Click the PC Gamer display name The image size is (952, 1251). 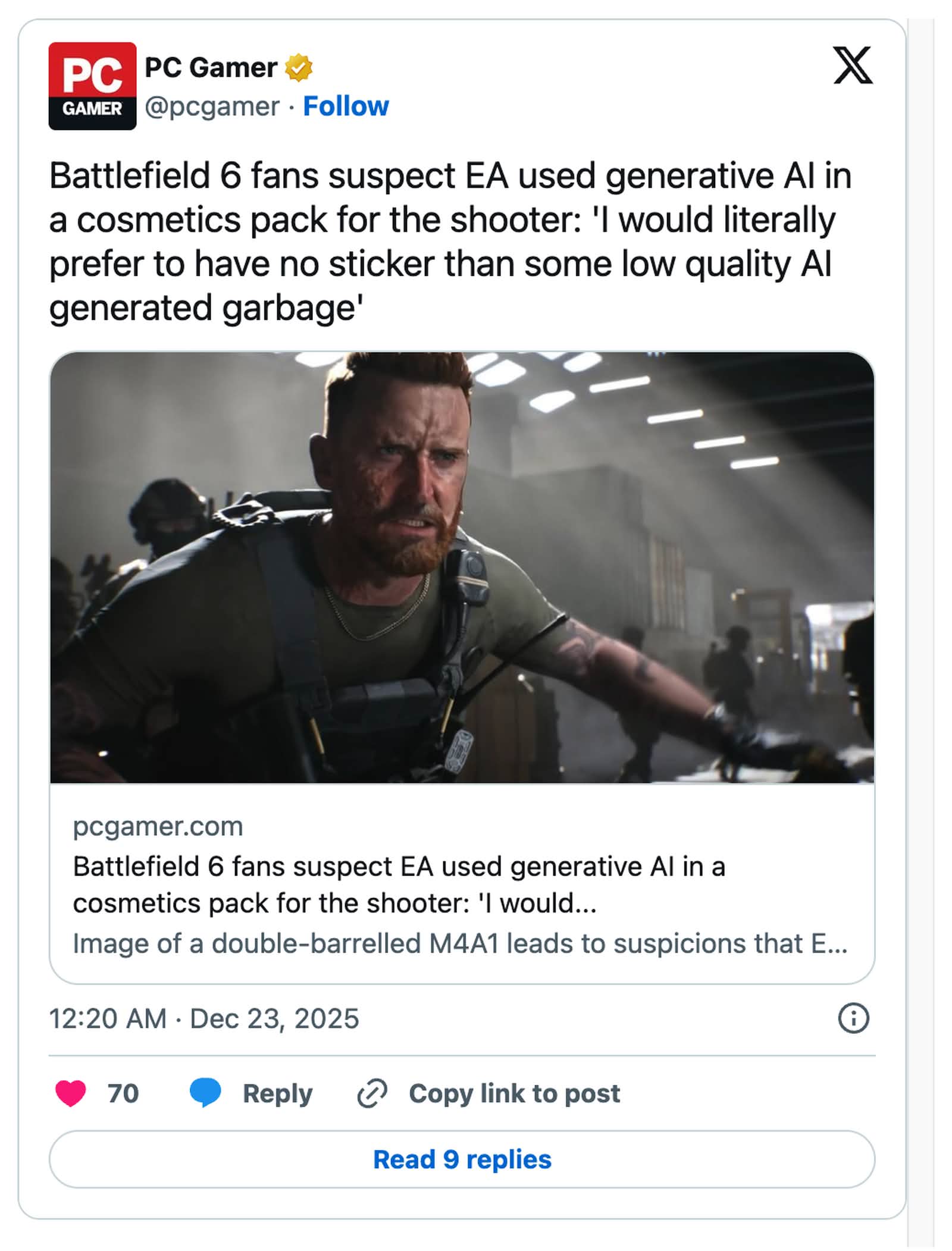tap(211, 67)
